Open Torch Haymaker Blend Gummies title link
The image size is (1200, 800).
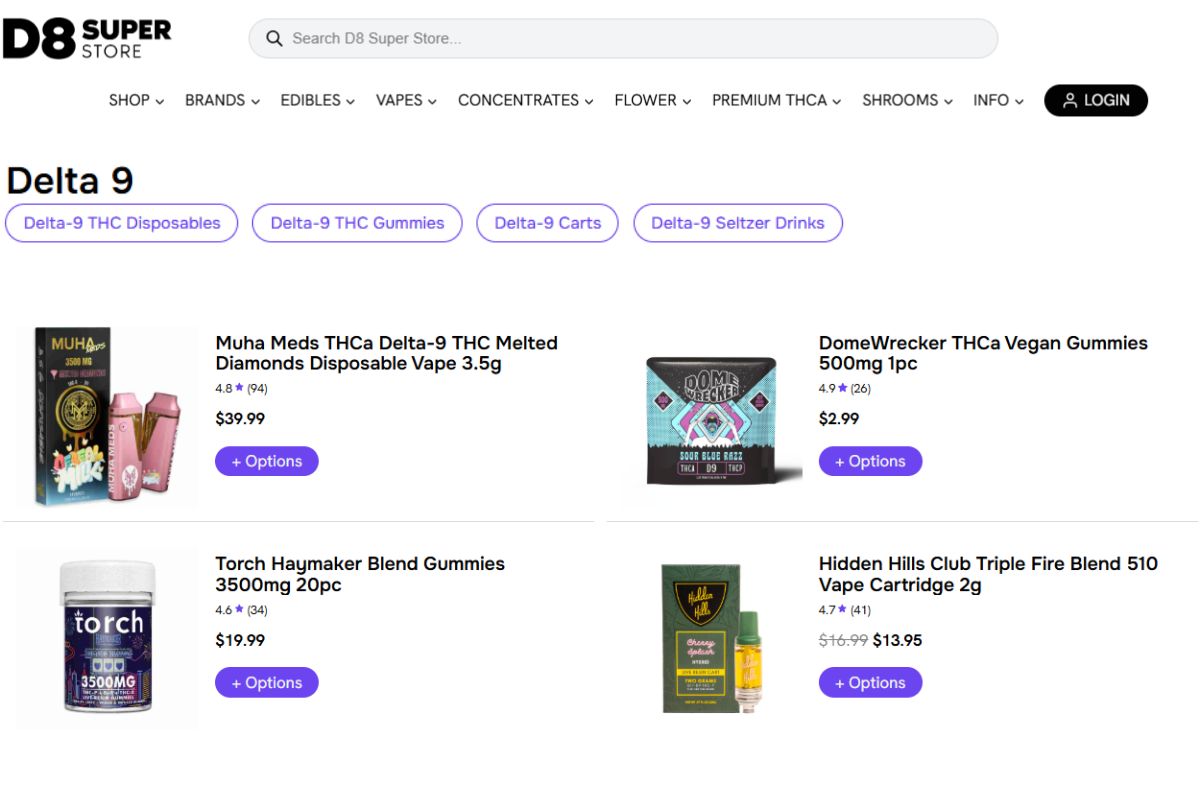(360, 574)
